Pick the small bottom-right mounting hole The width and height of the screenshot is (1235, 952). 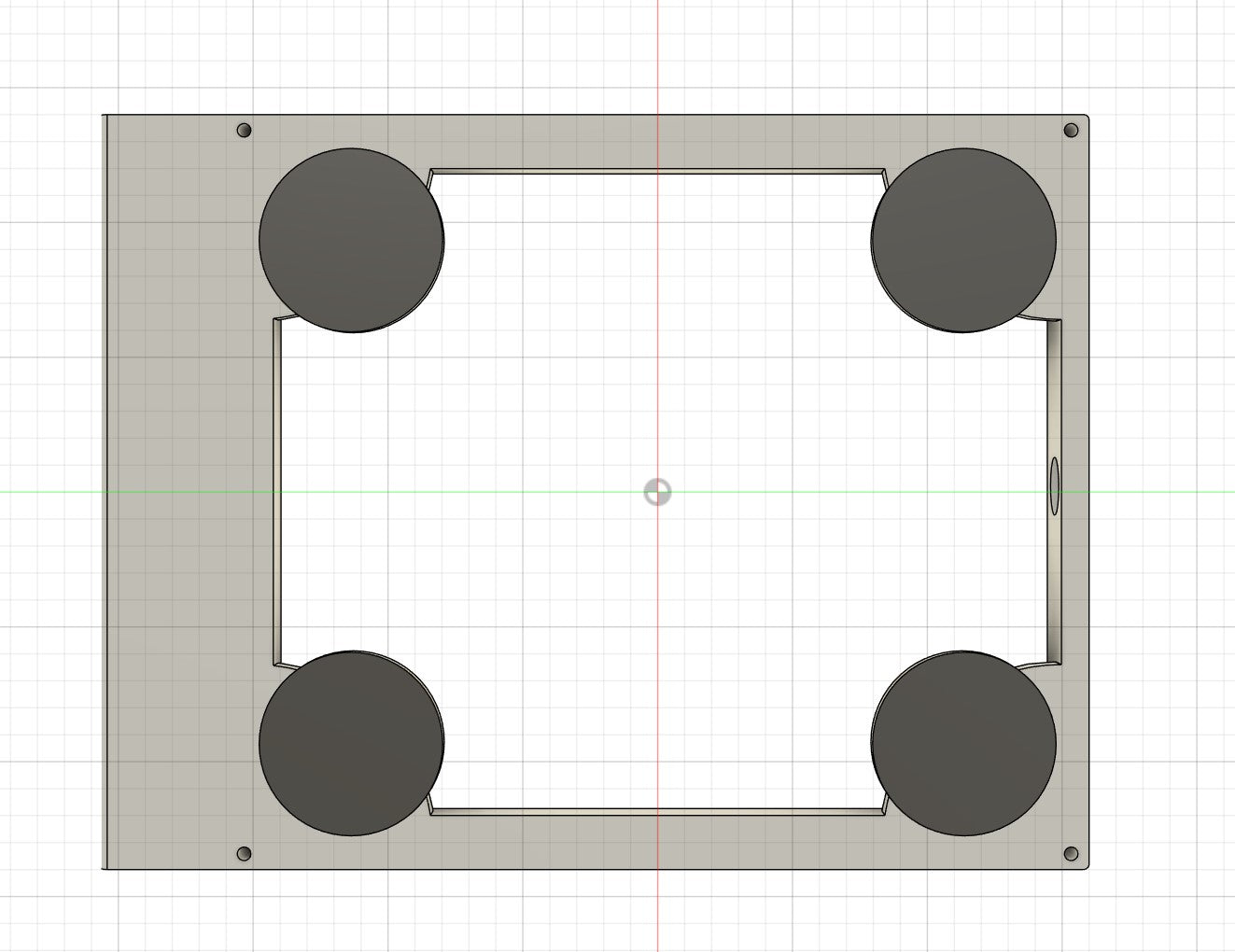pyautogui.click(x=1071, y=853)
